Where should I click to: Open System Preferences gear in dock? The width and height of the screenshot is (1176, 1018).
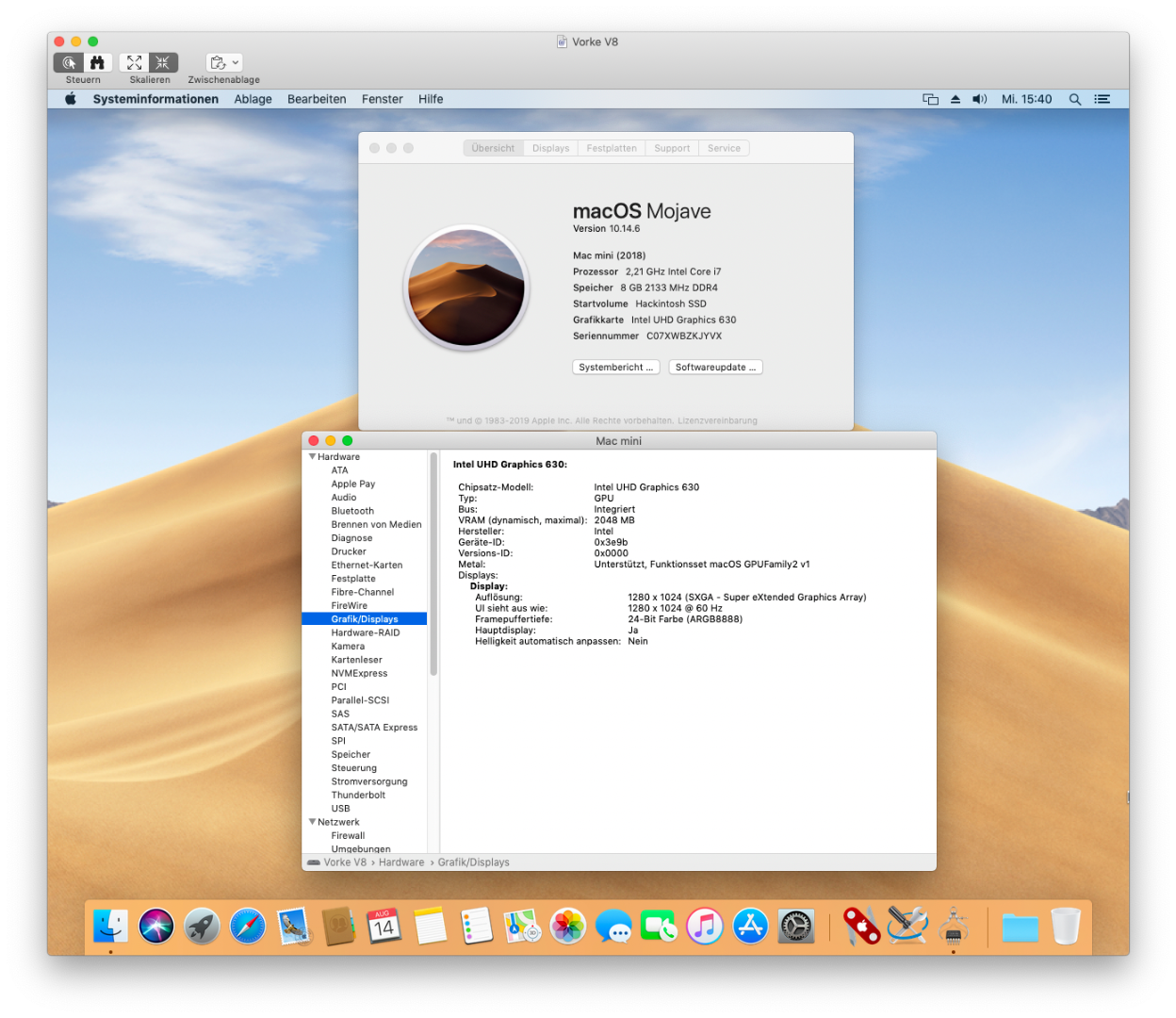(x=795, y=927)
